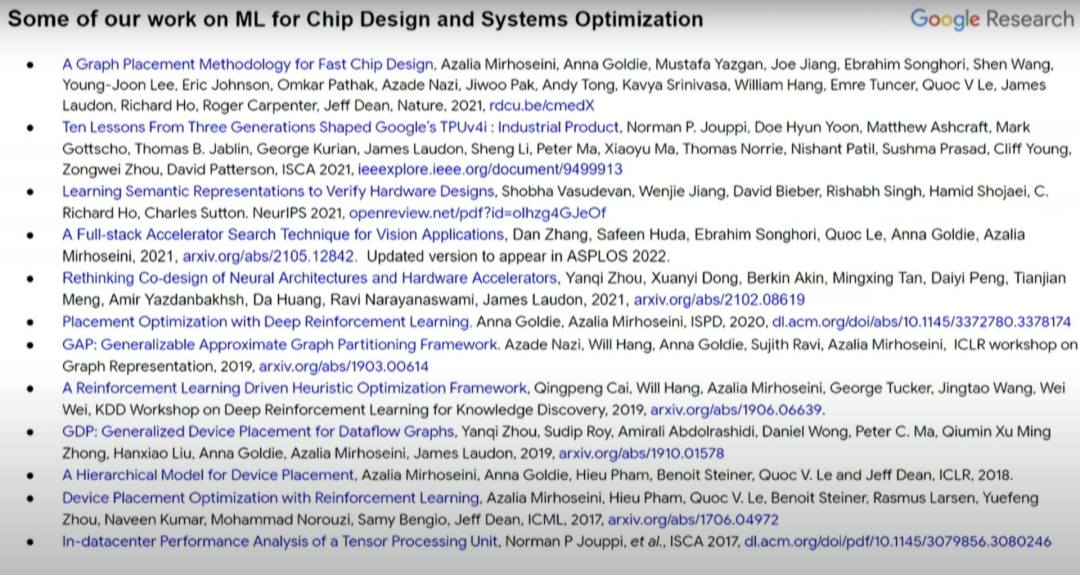Viewport: 1080px width, 575px height.
Task: Open 'GDP: Generalized Device Placement for Dataflow Graphs'
Action: click(x=258, y=432)
